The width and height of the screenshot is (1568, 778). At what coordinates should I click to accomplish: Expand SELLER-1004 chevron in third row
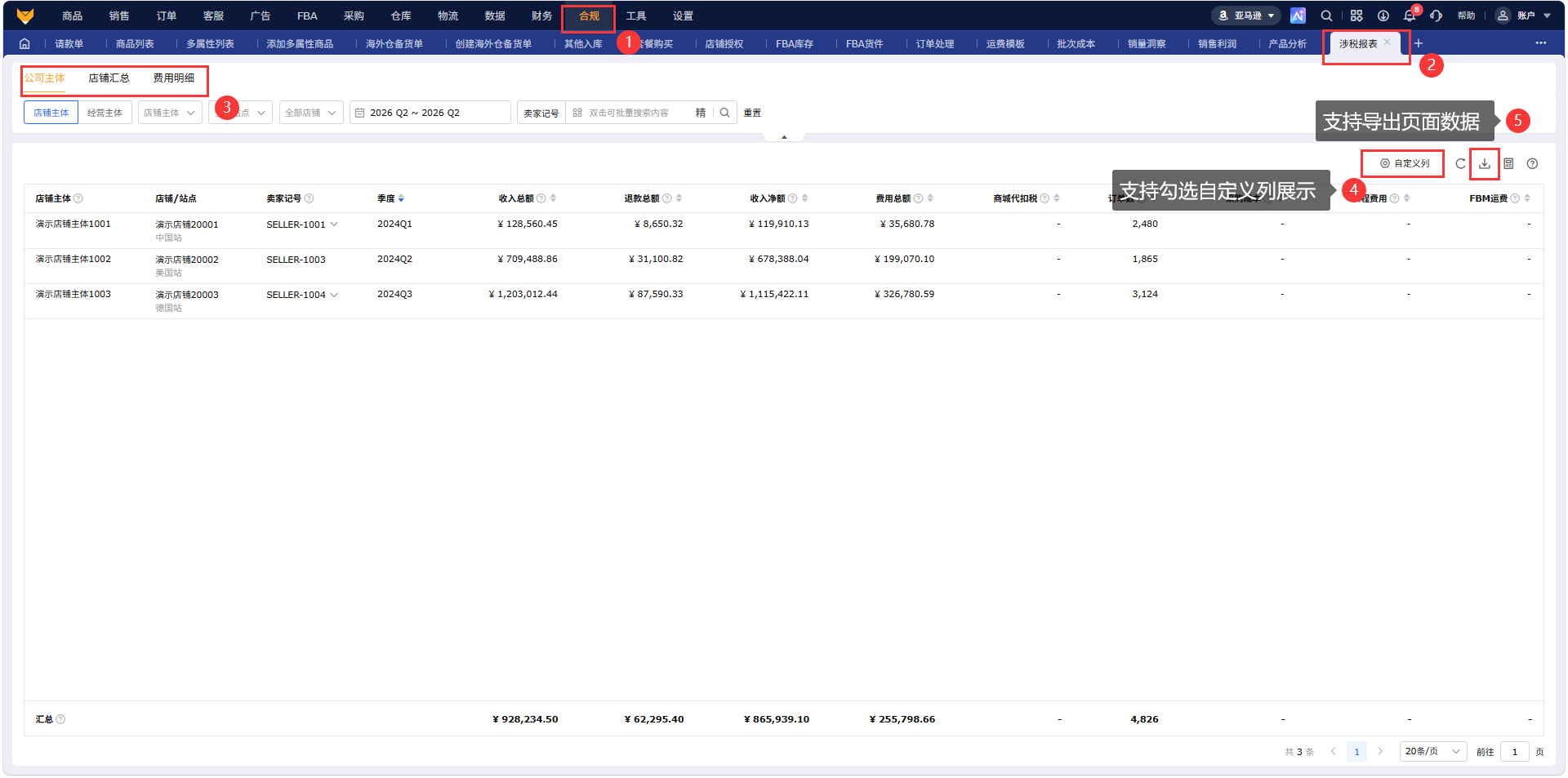tap(334, 295)
